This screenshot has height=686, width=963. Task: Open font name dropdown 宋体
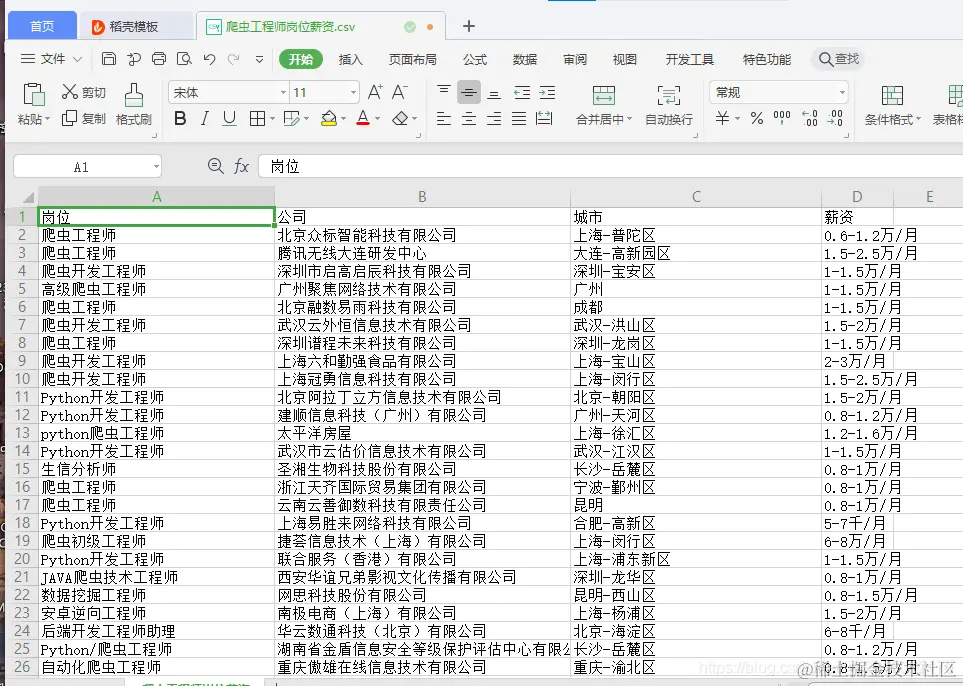click(283, 93)
